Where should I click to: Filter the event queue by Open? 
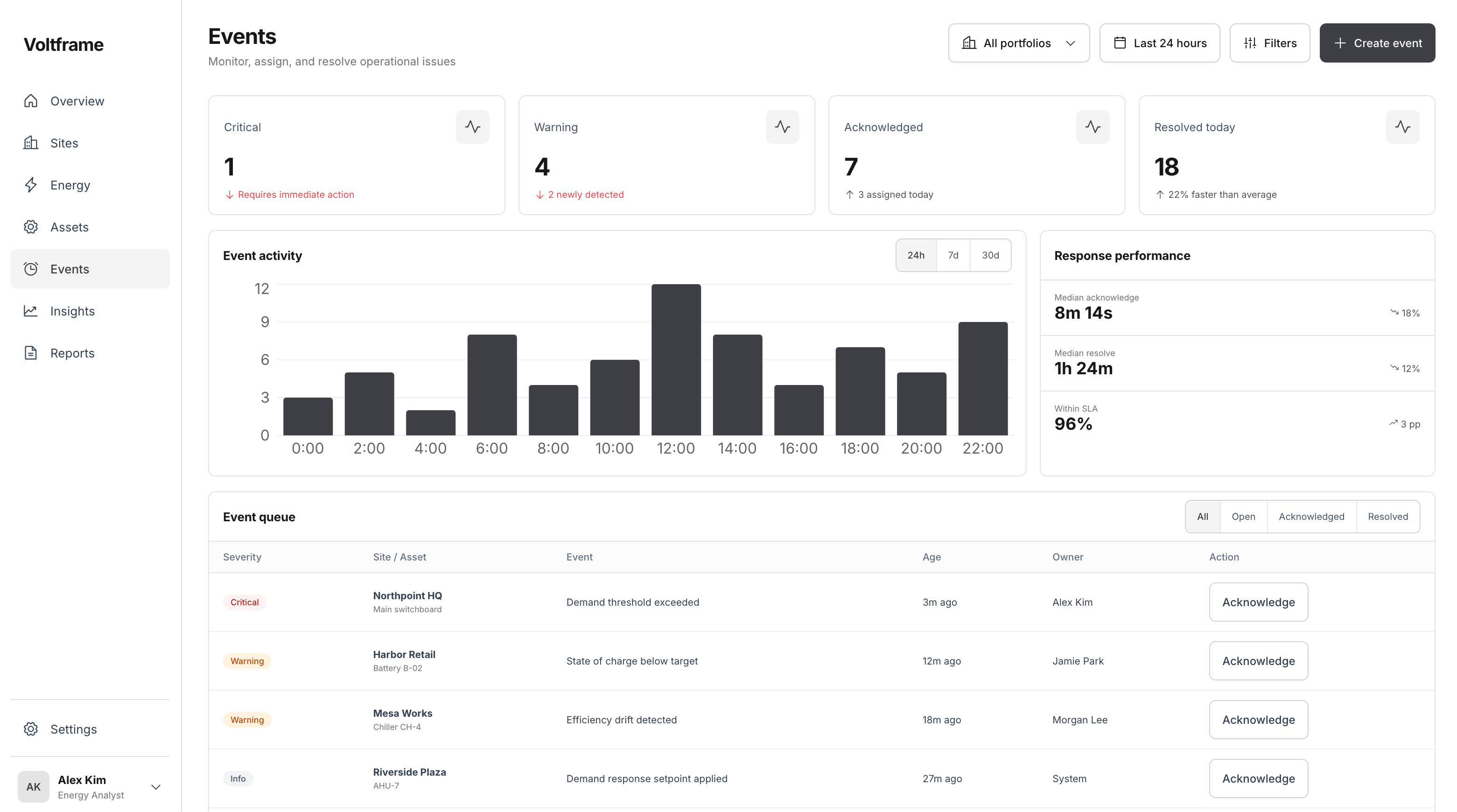click(x=1243, y=516)
